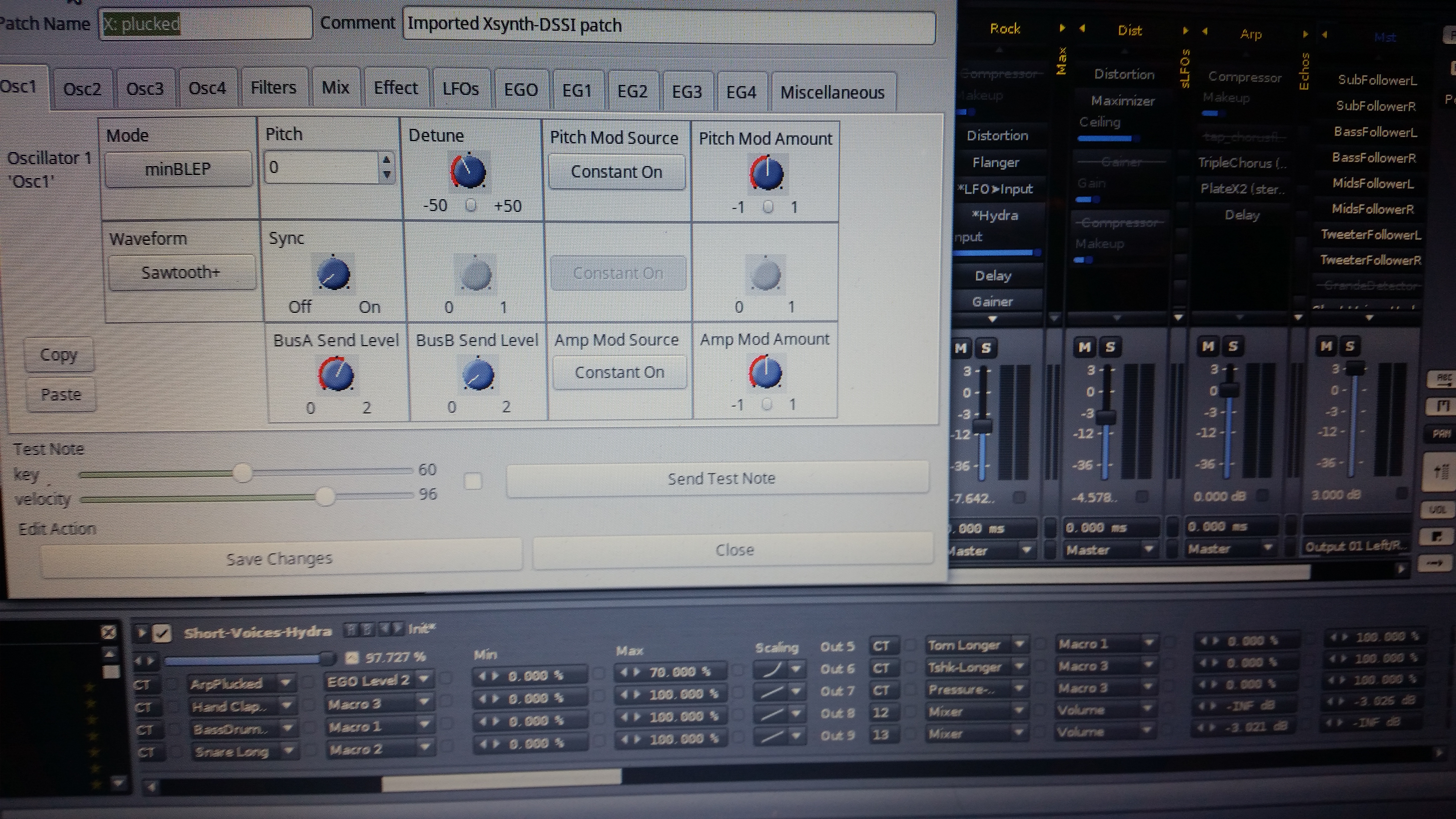The height and width of the screenshot is (819, 1456).
Task: Toggle the Short-Voices-Hydra enable checkbox
Action: [162, 634]
